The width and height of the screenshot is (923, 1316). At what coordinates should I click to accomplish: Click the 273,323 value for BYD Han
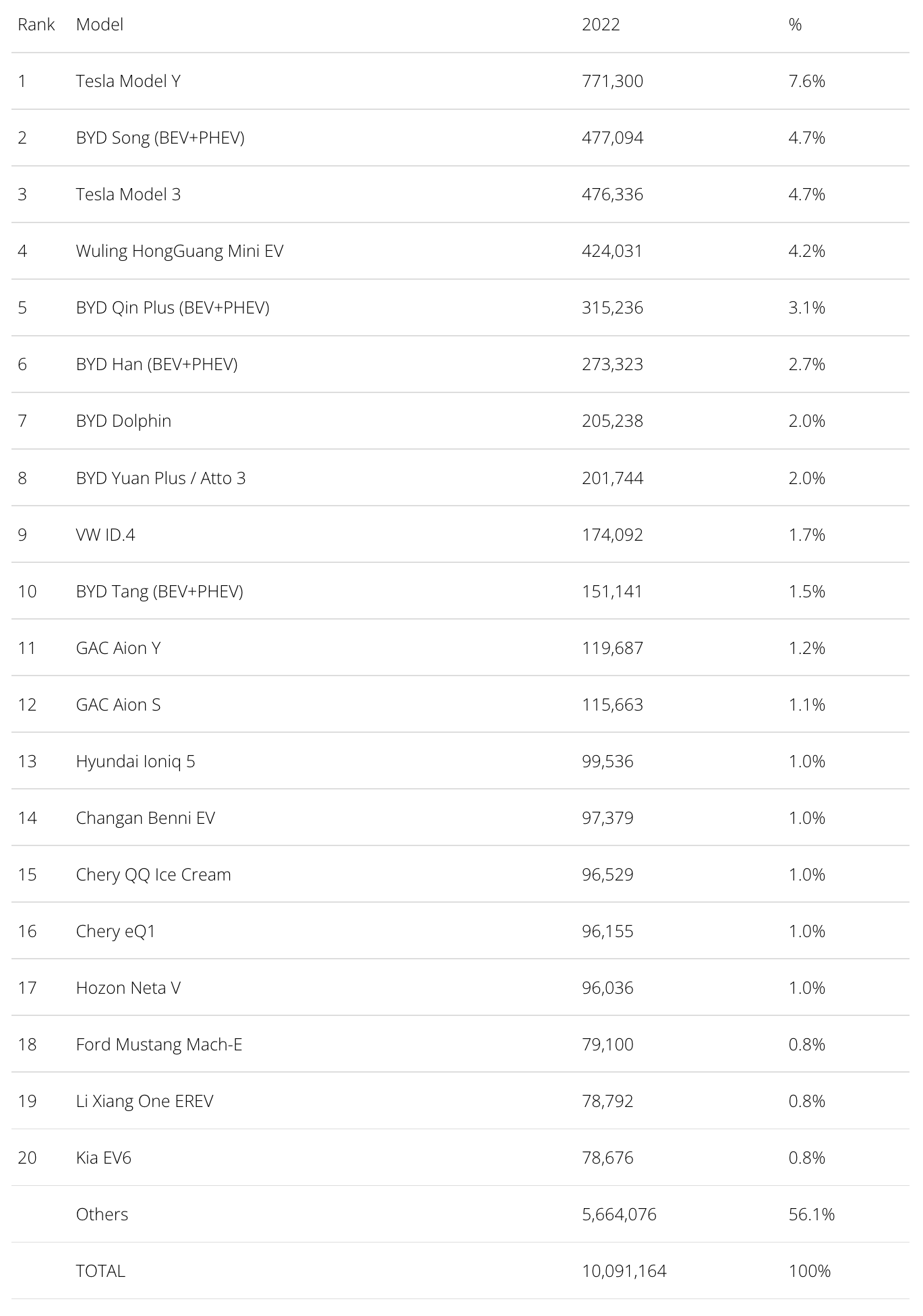(612, 364)
